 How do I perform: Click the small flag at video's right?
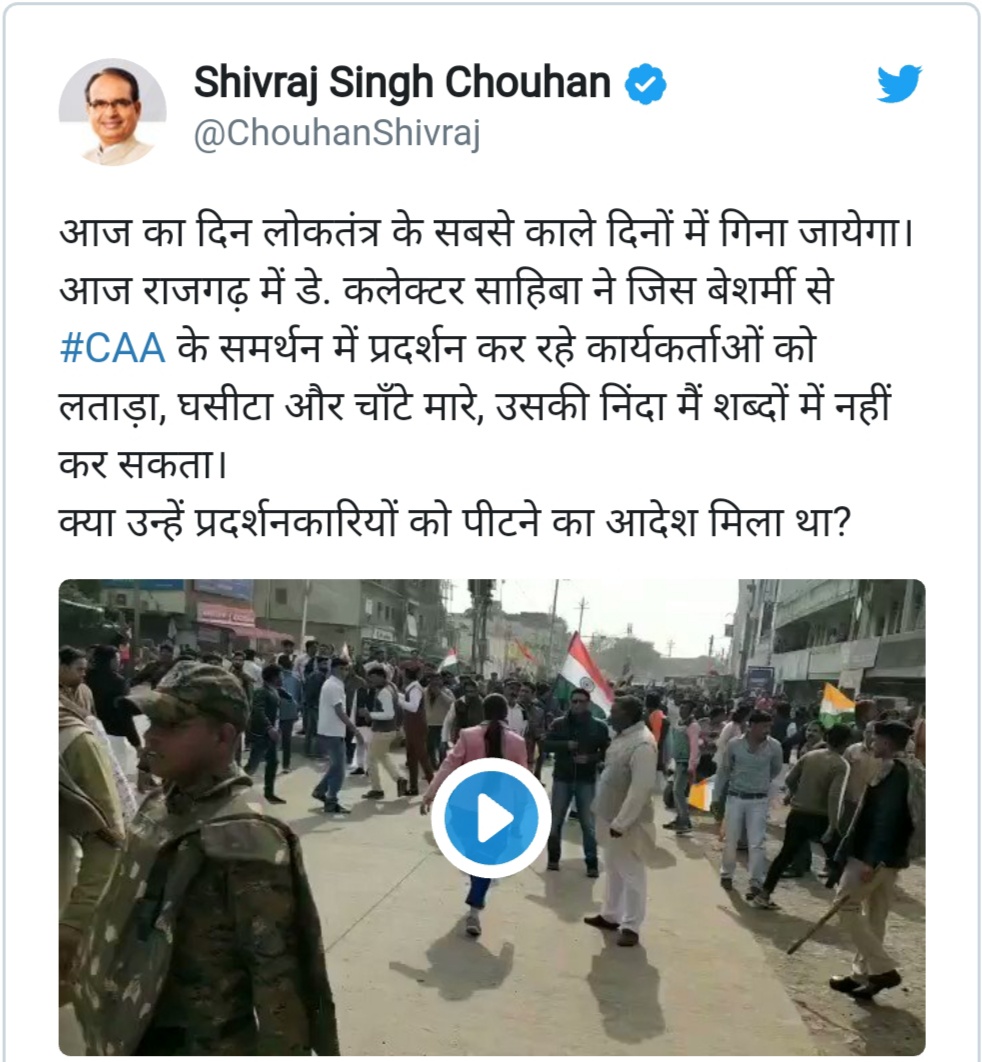coord(836,704)
